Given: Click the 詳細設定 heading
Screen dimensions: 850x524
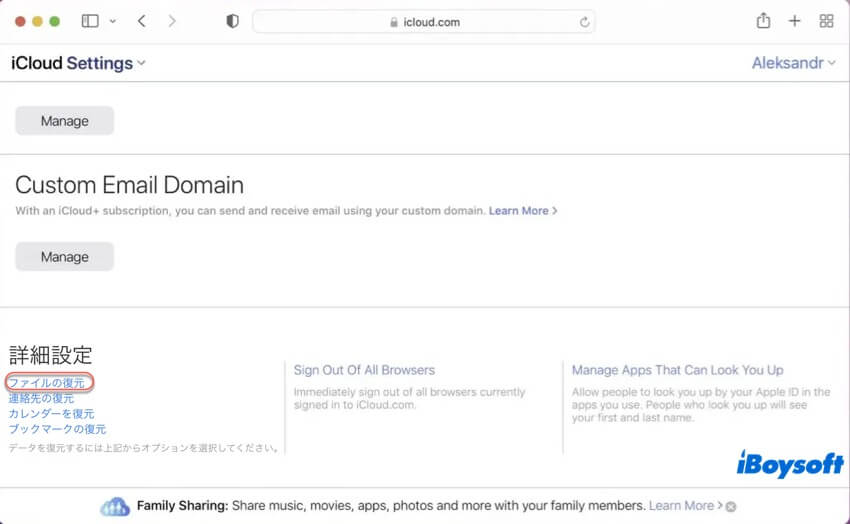Looking at the screenshot, I should [x=50, y=355].
